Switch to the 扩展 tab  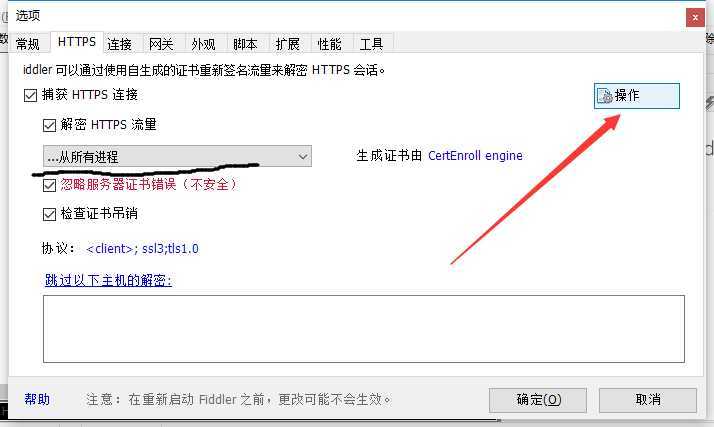pos(287,44)
